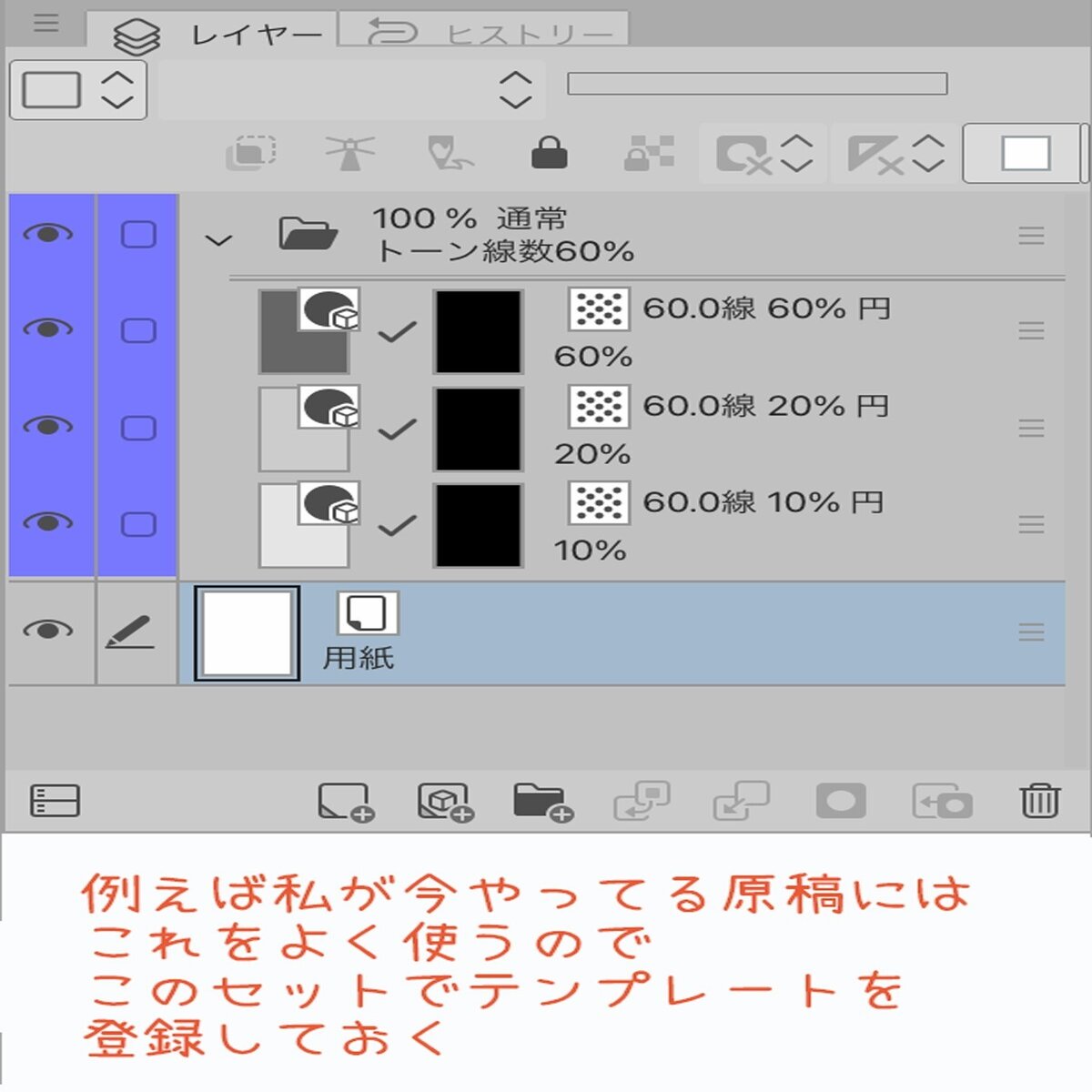
Task: Click transfer to lower layer icon
Action: click(x=642, y=802)
